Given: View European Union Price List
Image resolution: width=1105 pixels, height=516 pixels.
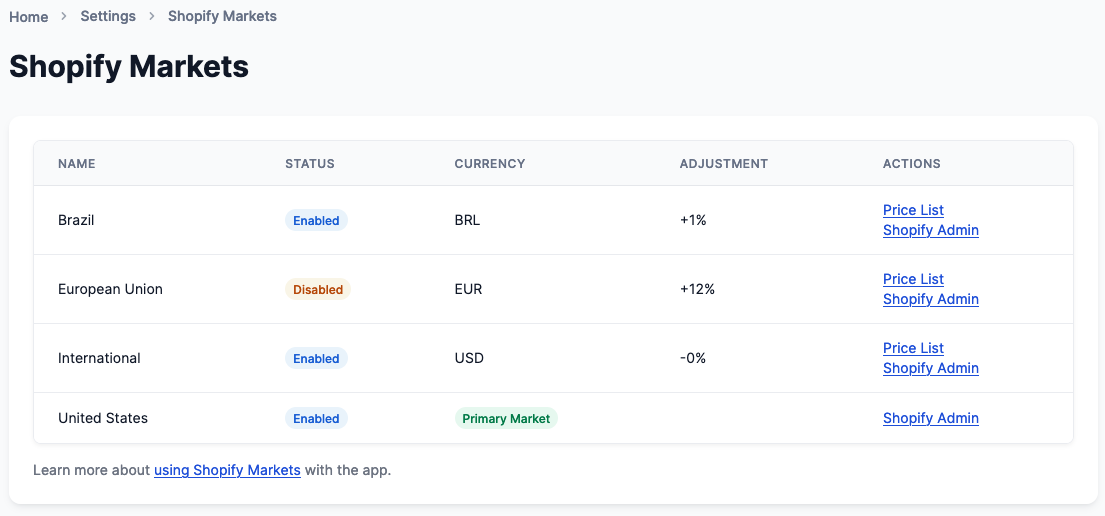Looking at the screenshot, I should click(913, 279).
